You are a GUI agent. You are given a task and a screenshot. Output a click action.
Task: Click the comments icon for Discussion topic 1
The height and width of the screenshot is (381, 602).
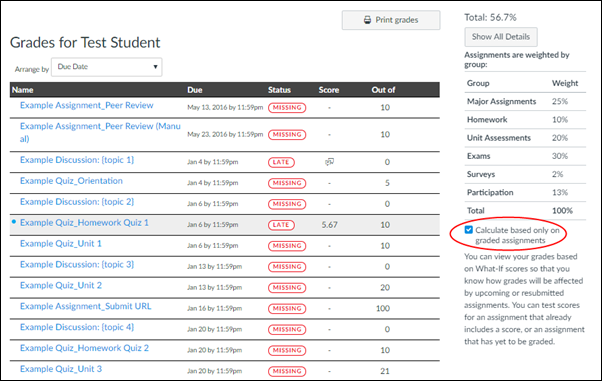tap(329, 162)
